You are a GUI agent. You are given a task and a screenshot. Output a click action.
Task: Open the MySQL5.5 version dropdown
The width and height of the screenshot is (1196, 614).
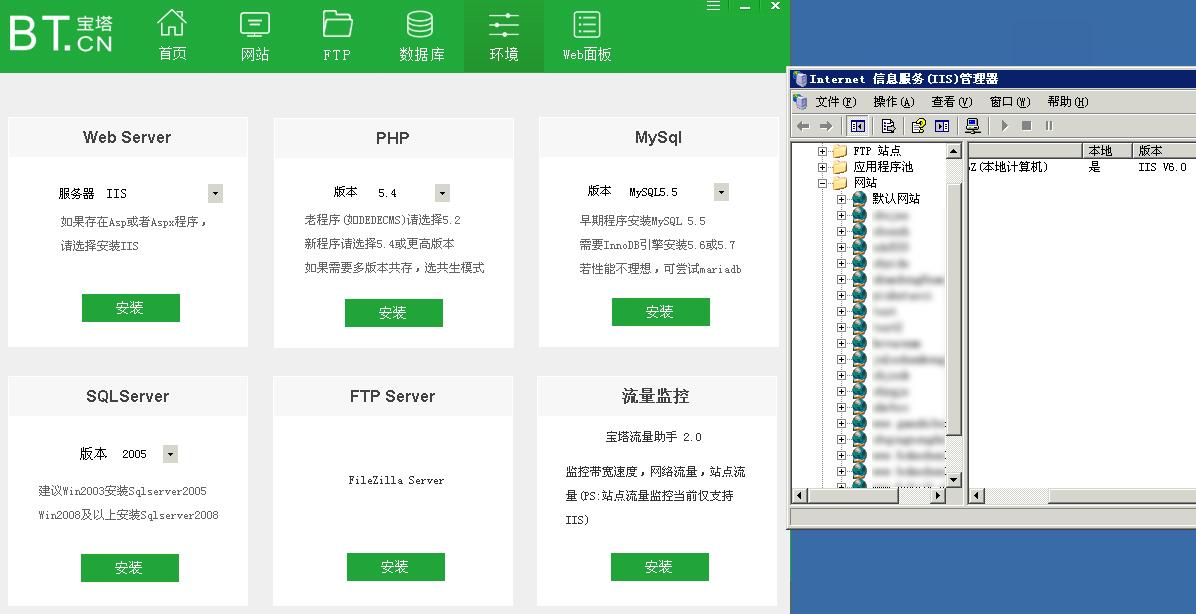[721, 191]
